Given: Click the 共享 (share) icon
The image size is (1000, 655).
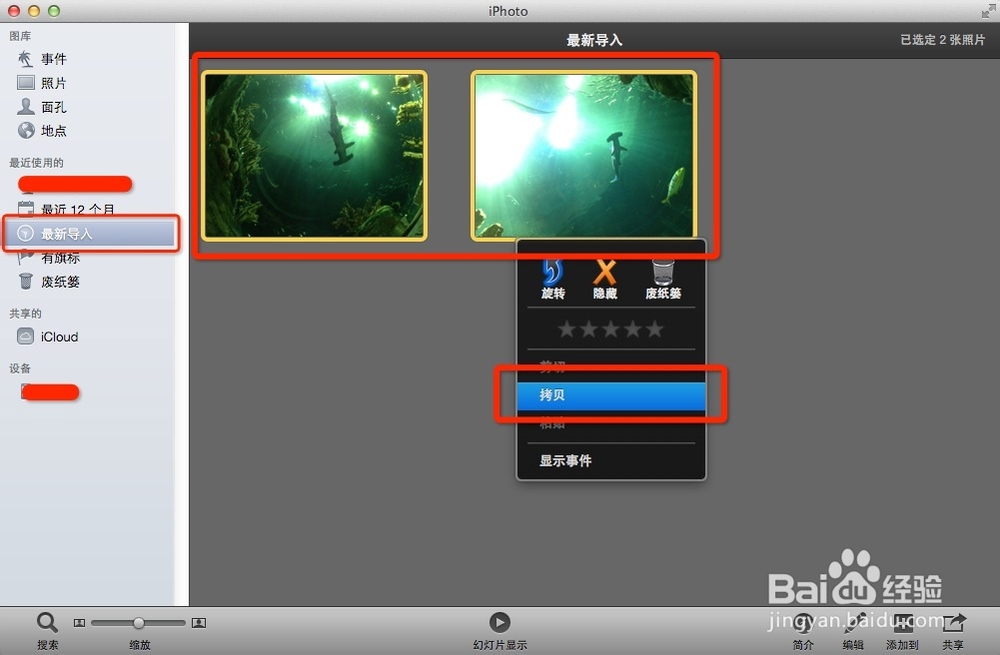Looking at the screenshot, I should click(952, 630).
